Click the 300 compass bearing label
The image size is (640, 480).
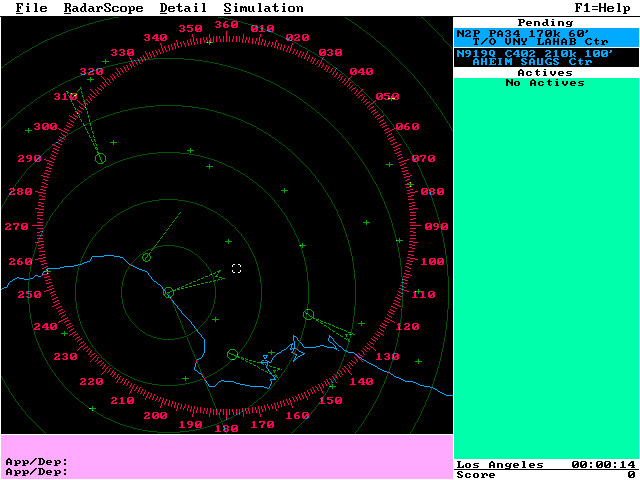[x=45, y=127]
